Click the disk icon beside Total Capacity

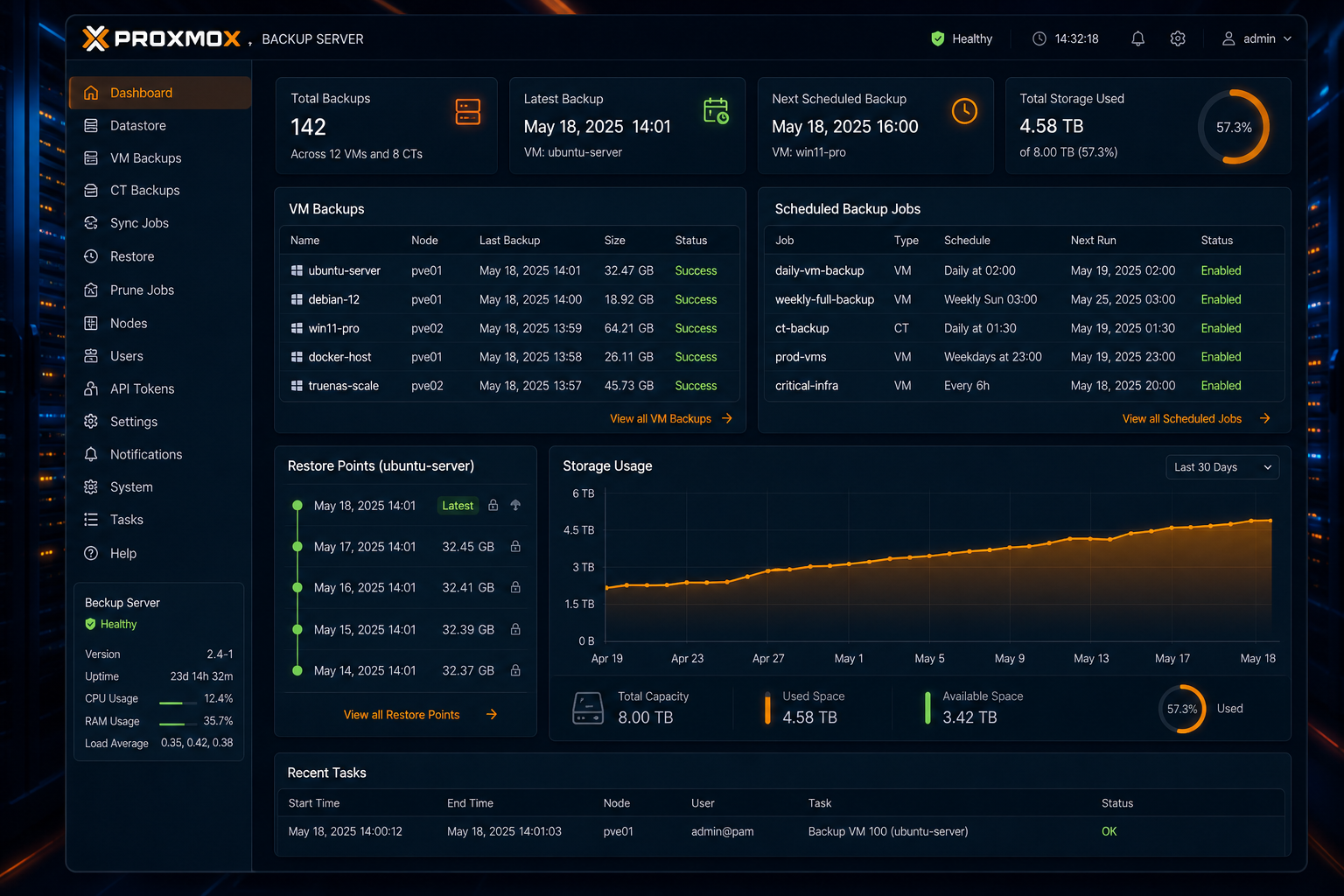(x=588, y=708)
